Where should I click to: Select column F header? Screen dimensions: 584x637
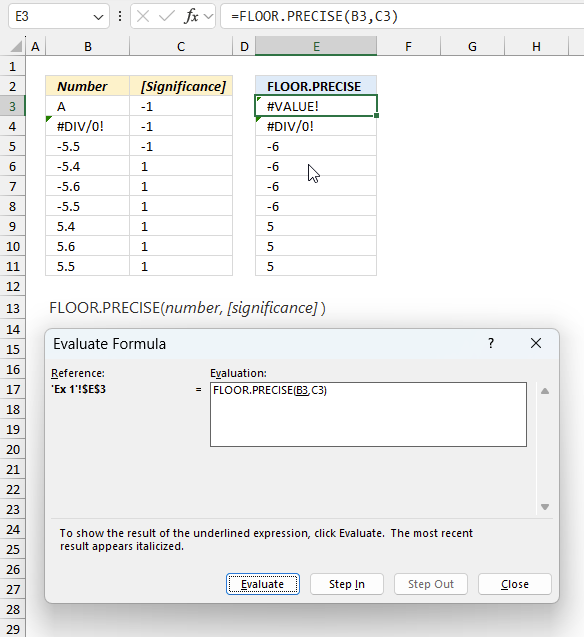[409, 46]
